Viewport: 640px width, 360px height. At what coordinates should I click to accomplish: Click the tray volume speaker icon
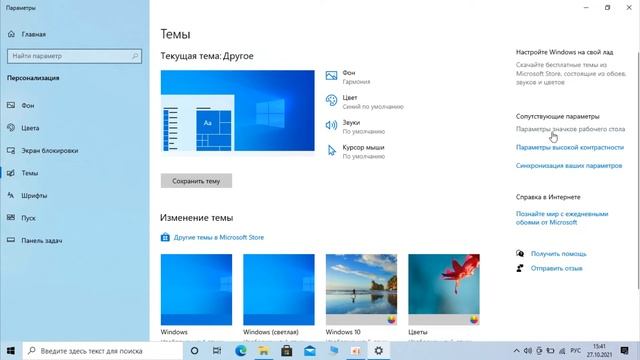tap(528, 351)
